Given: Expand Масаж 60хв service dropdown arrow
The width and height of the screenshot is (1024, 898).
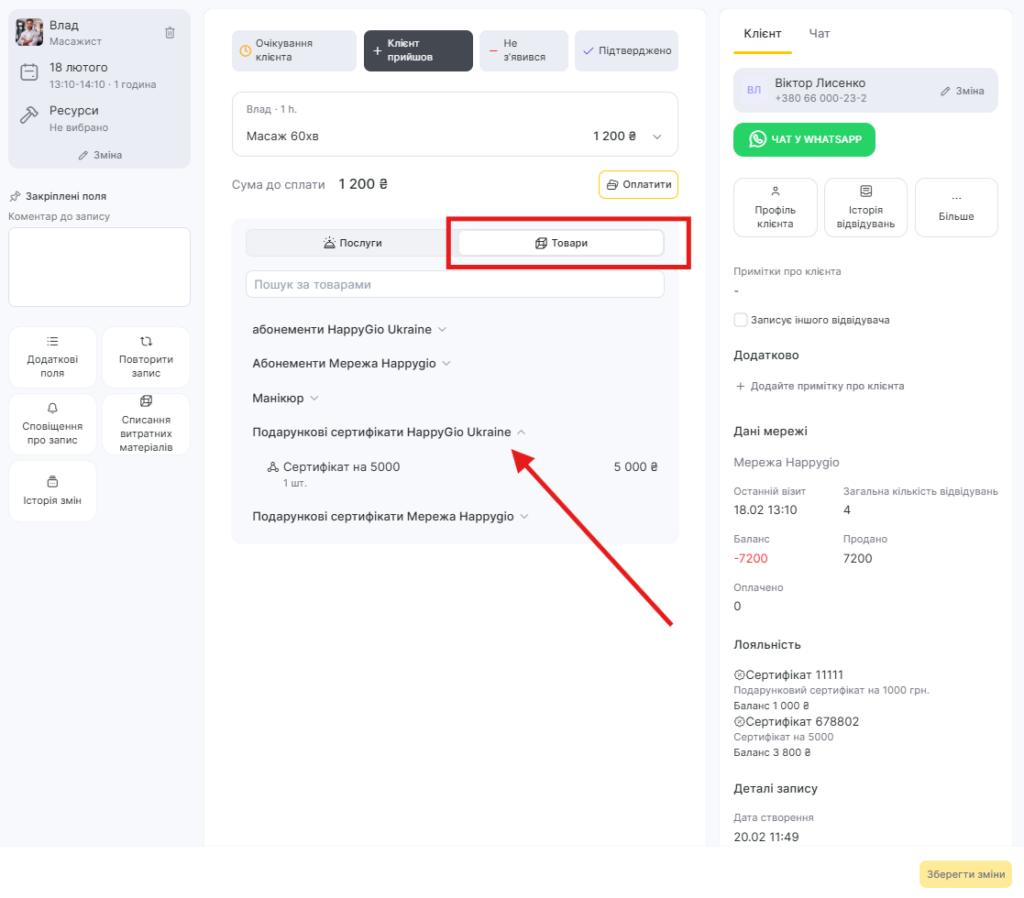Looking at the screenshot, I should tap(657, 137).
